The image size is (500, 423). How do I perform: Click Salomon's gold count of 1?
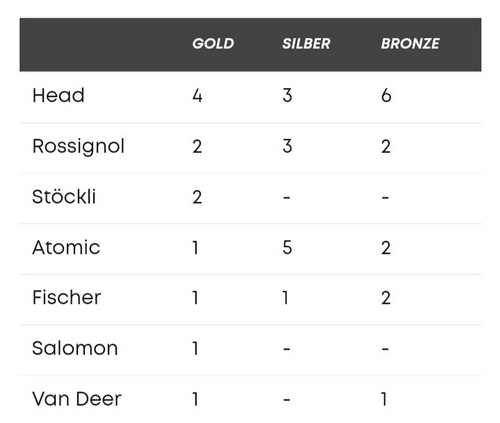[195, 349]
